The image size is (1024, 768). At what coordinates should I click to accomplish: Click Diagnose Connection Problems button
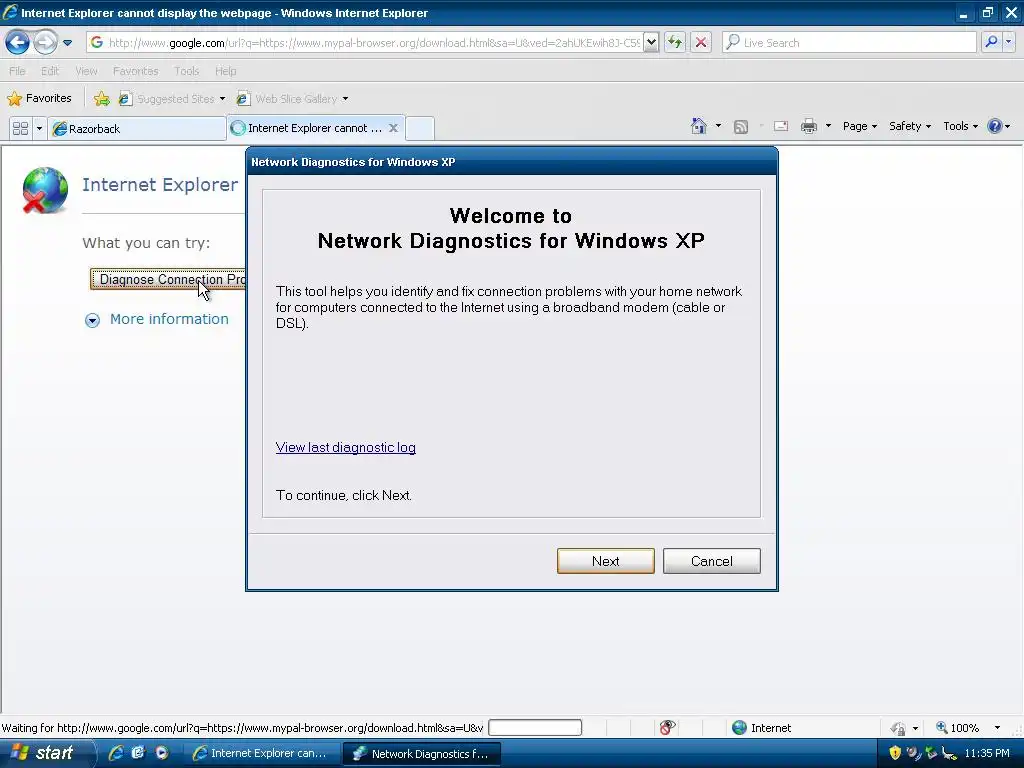tap(168, 280)
